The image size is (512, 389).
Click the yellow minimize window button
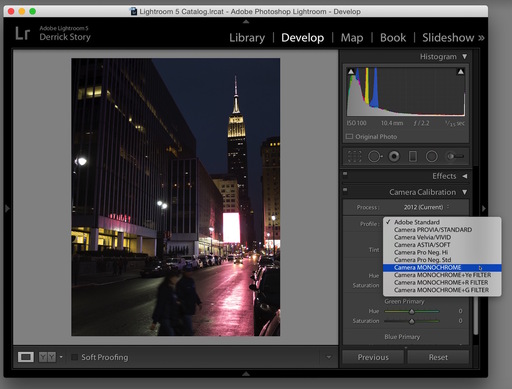pos(22,11)
